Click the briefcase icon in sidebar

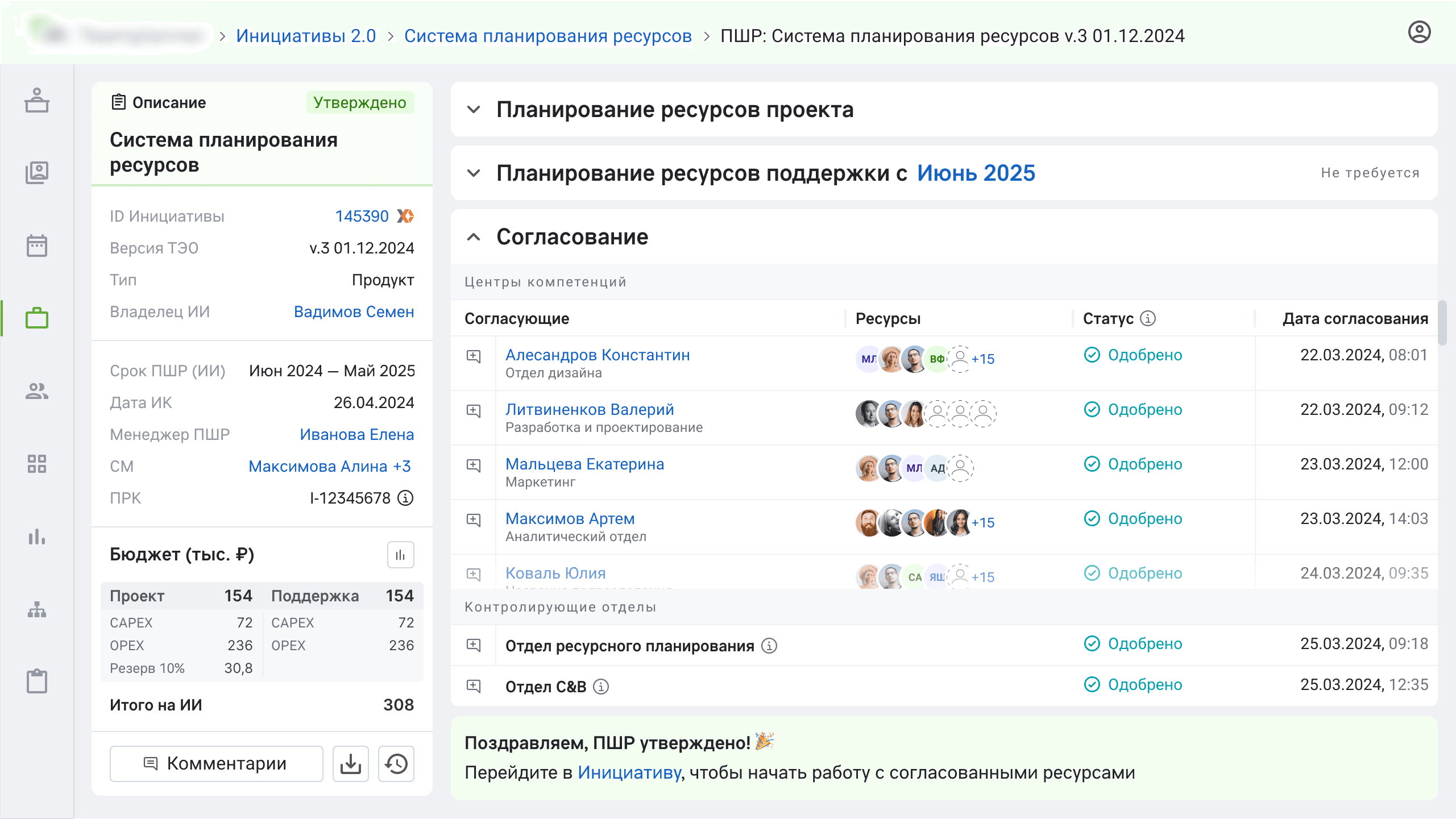[x=37, y=318]
